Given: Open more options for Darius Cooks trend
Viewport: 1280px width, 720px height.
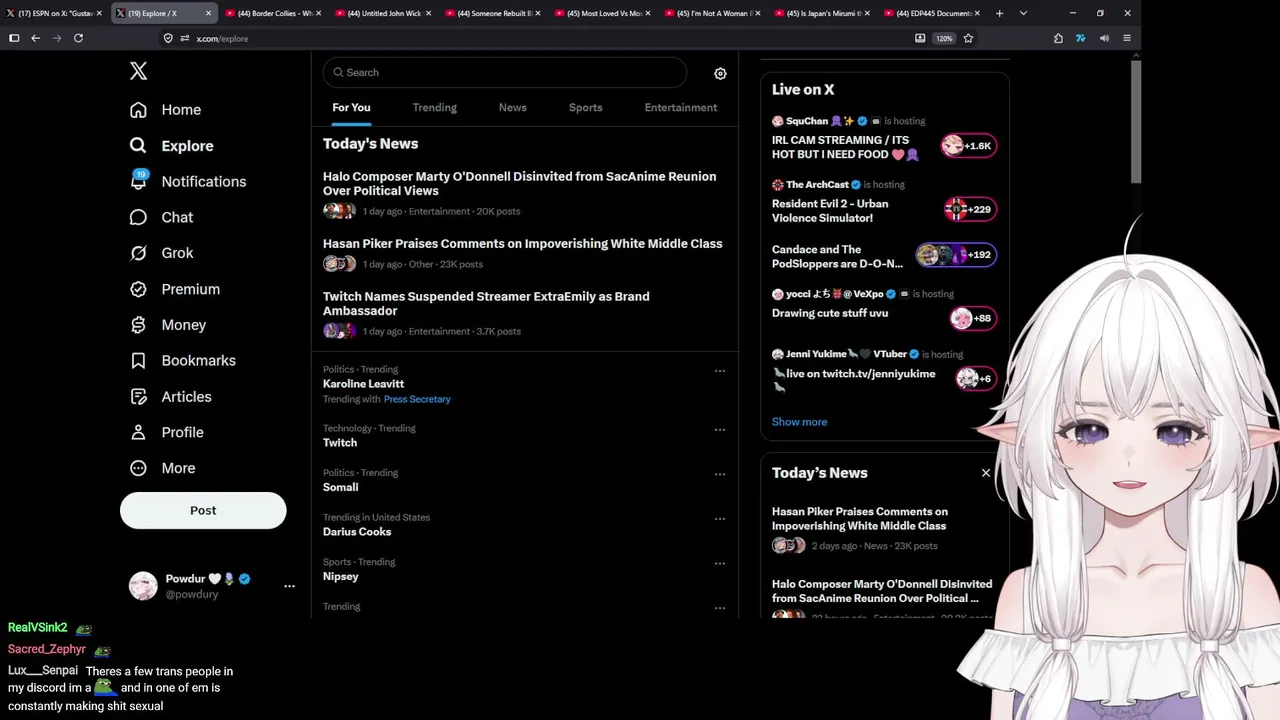Looking at the screenshot, I should point(719,519).
